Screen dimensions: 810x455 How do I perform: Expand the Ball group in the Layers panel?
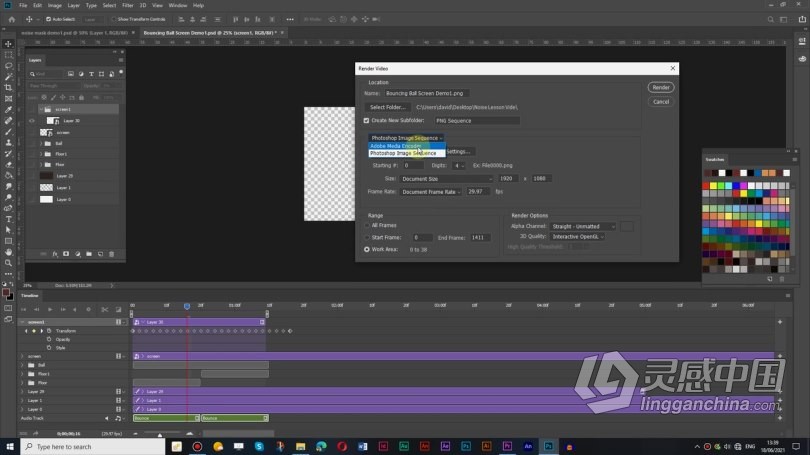(x=41, y=143)
